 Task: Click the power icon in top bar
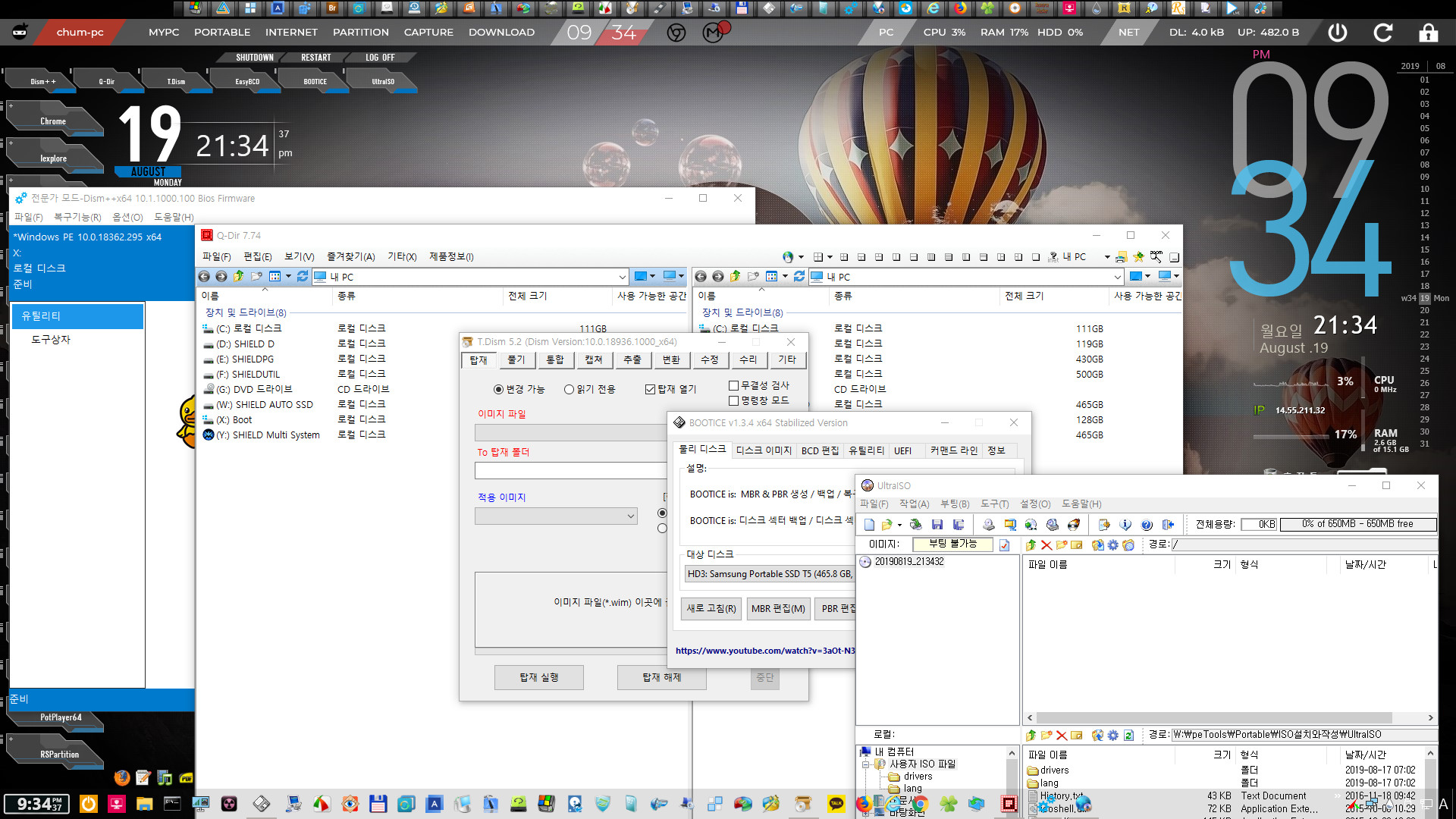point(1338,32)
